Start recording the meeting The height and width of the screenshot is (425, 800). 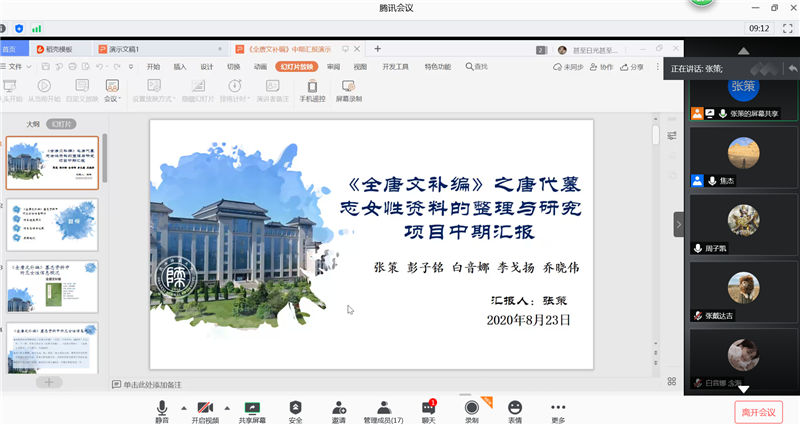click(471, 409)
